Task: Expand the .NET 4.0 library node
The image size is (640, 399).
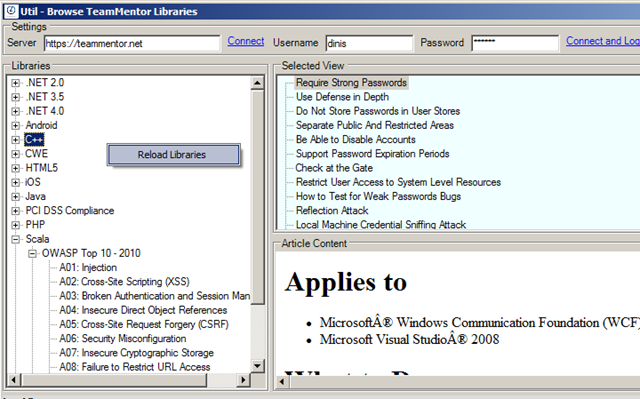Action: point(16,111)
